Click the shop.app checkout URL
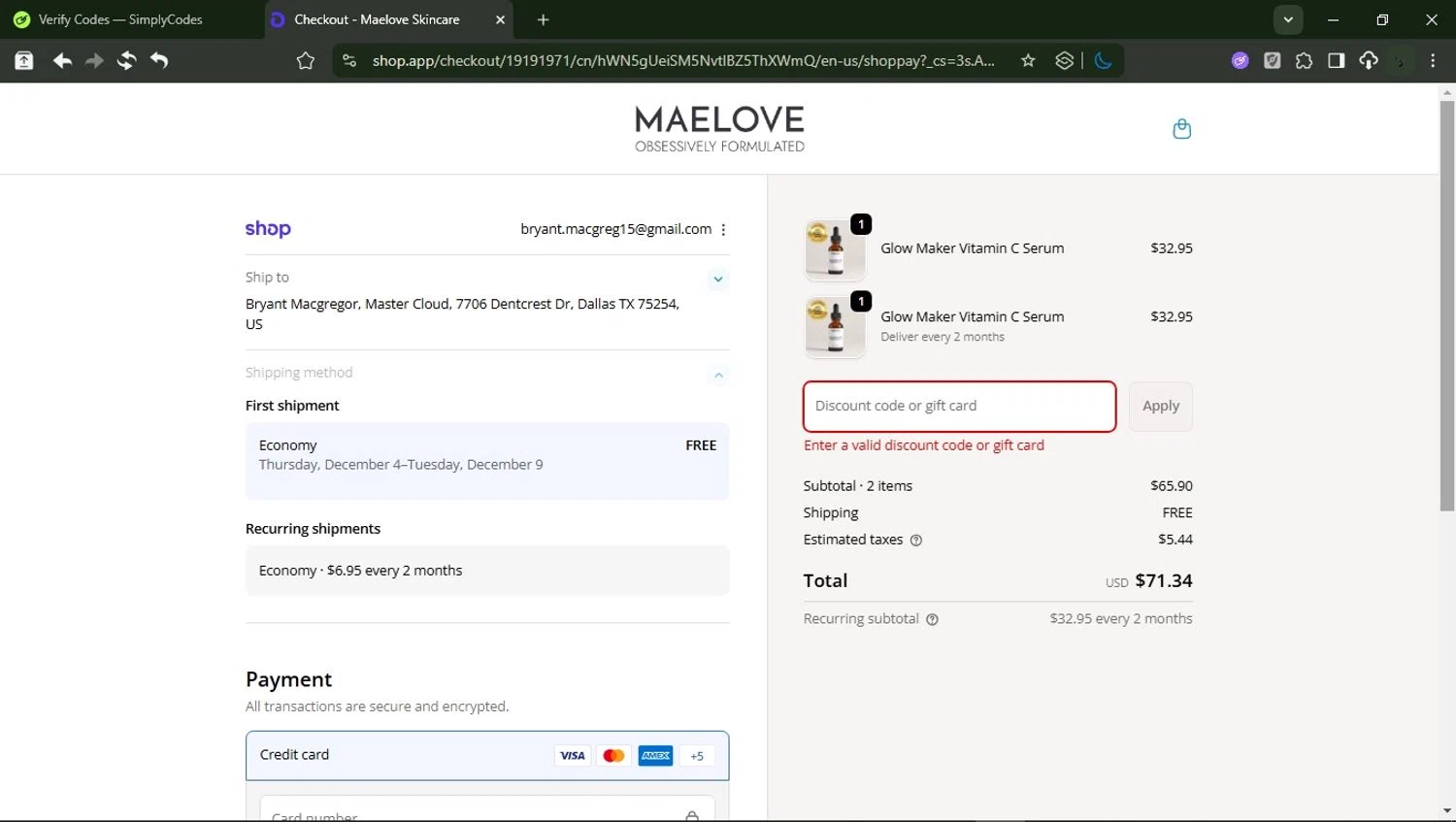This screenshot has height=822, width=1456. click(683, 61)
